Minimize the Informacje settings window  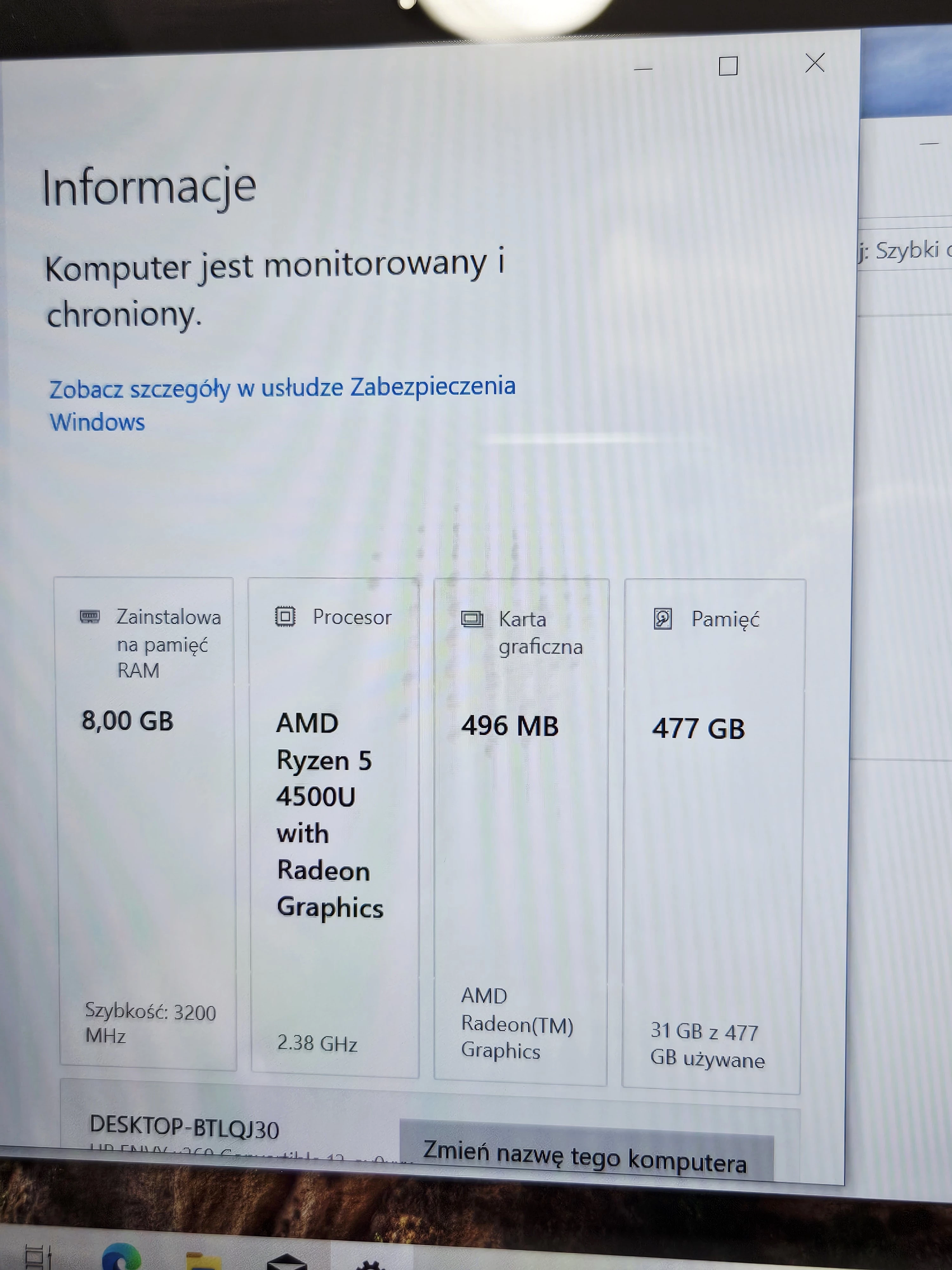(643, 69)
